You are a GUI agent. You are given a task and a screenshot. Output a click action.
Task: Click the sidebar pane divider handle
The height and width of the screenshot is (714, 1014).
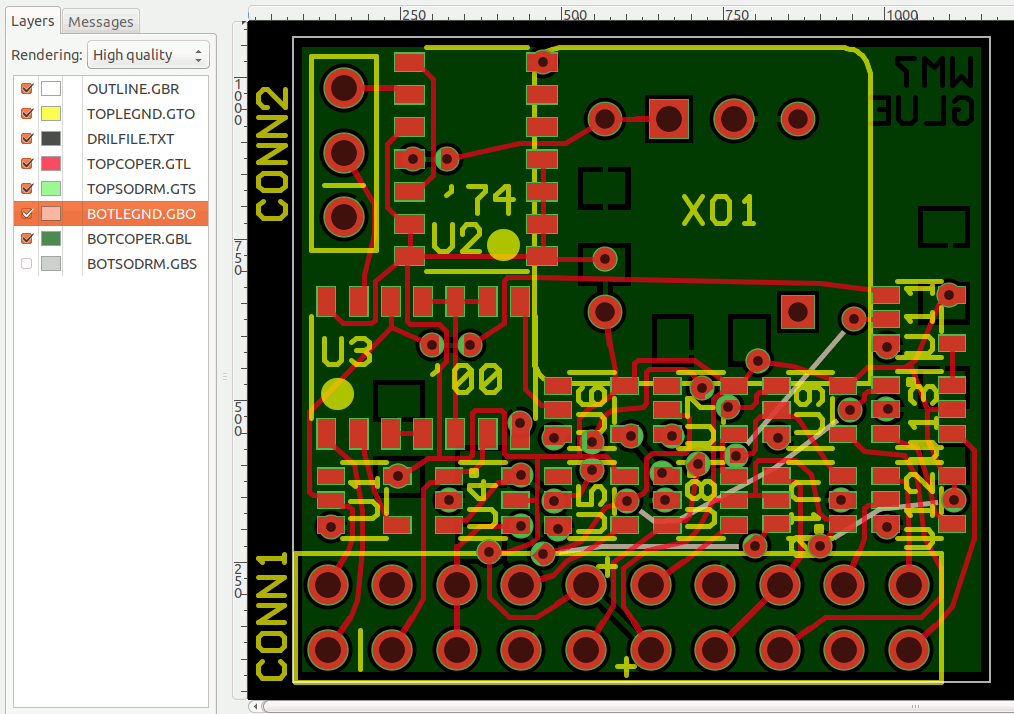[225, 376]
